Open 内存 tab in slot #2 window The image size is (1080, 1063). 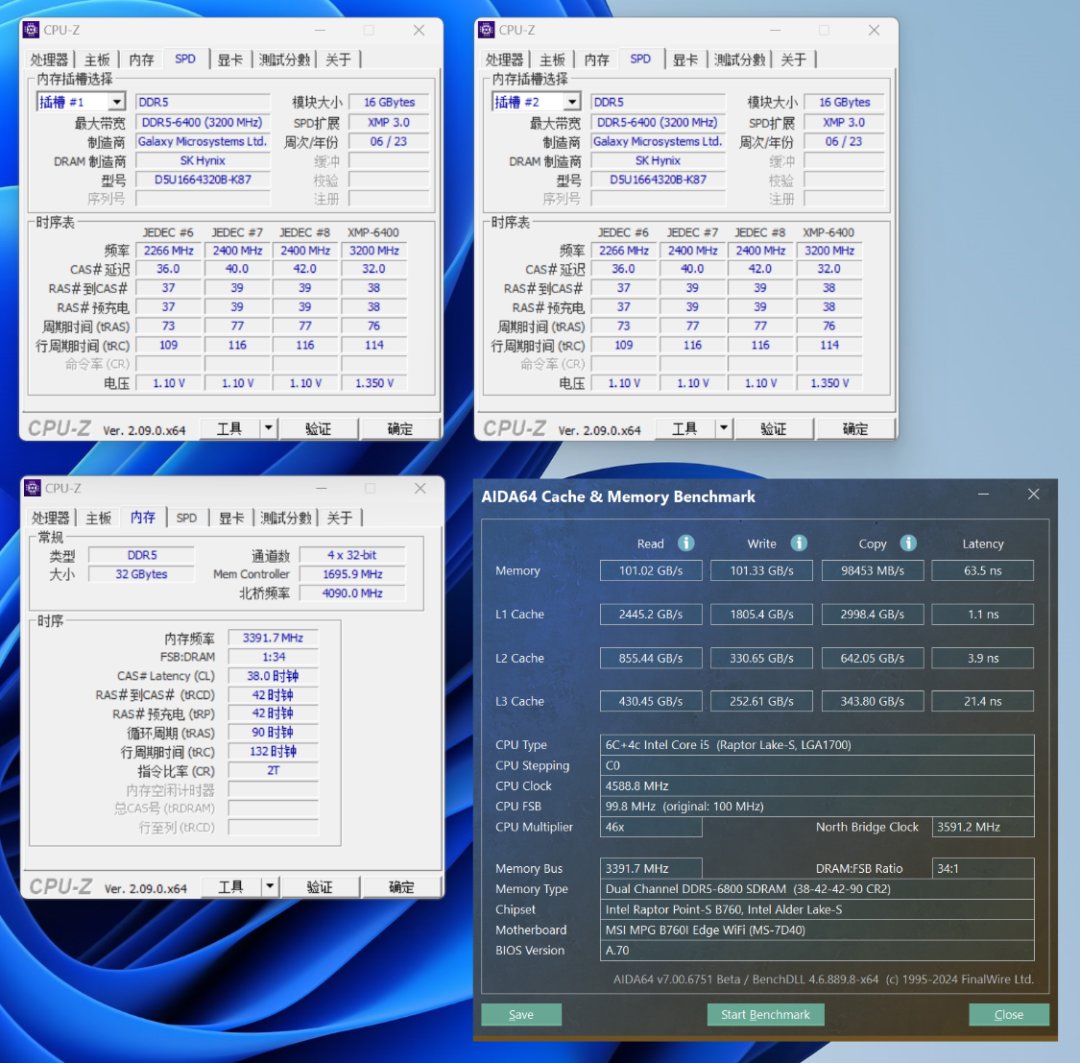pyautogui.click(x=596, y=60)
